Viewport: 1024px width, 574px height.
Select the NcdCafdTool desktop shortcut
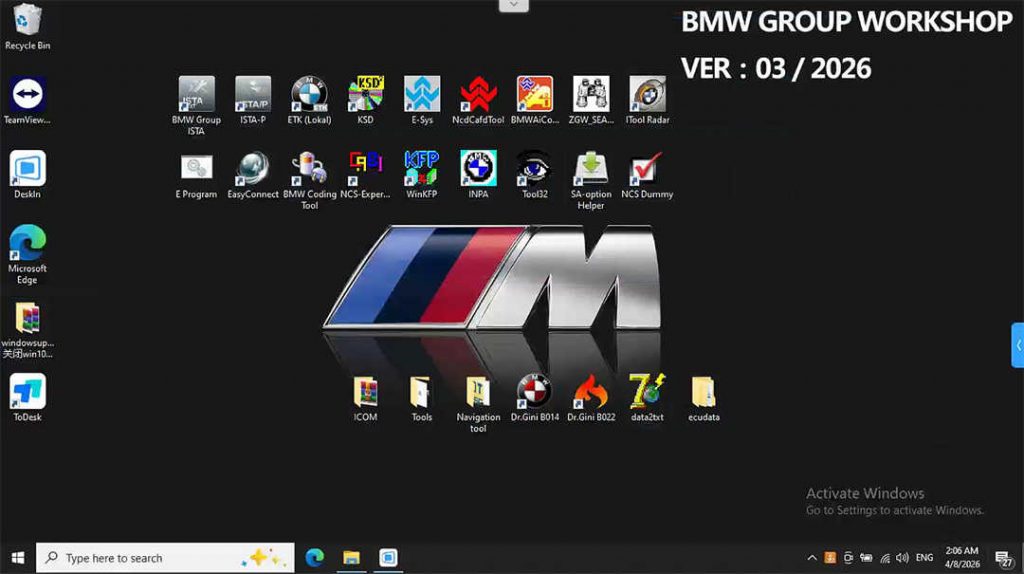(x=478, y=95)
